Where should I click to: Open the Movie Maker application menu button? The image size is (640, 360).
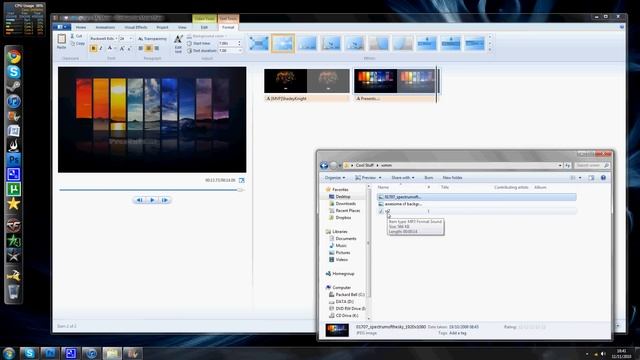tap(62, 27)
